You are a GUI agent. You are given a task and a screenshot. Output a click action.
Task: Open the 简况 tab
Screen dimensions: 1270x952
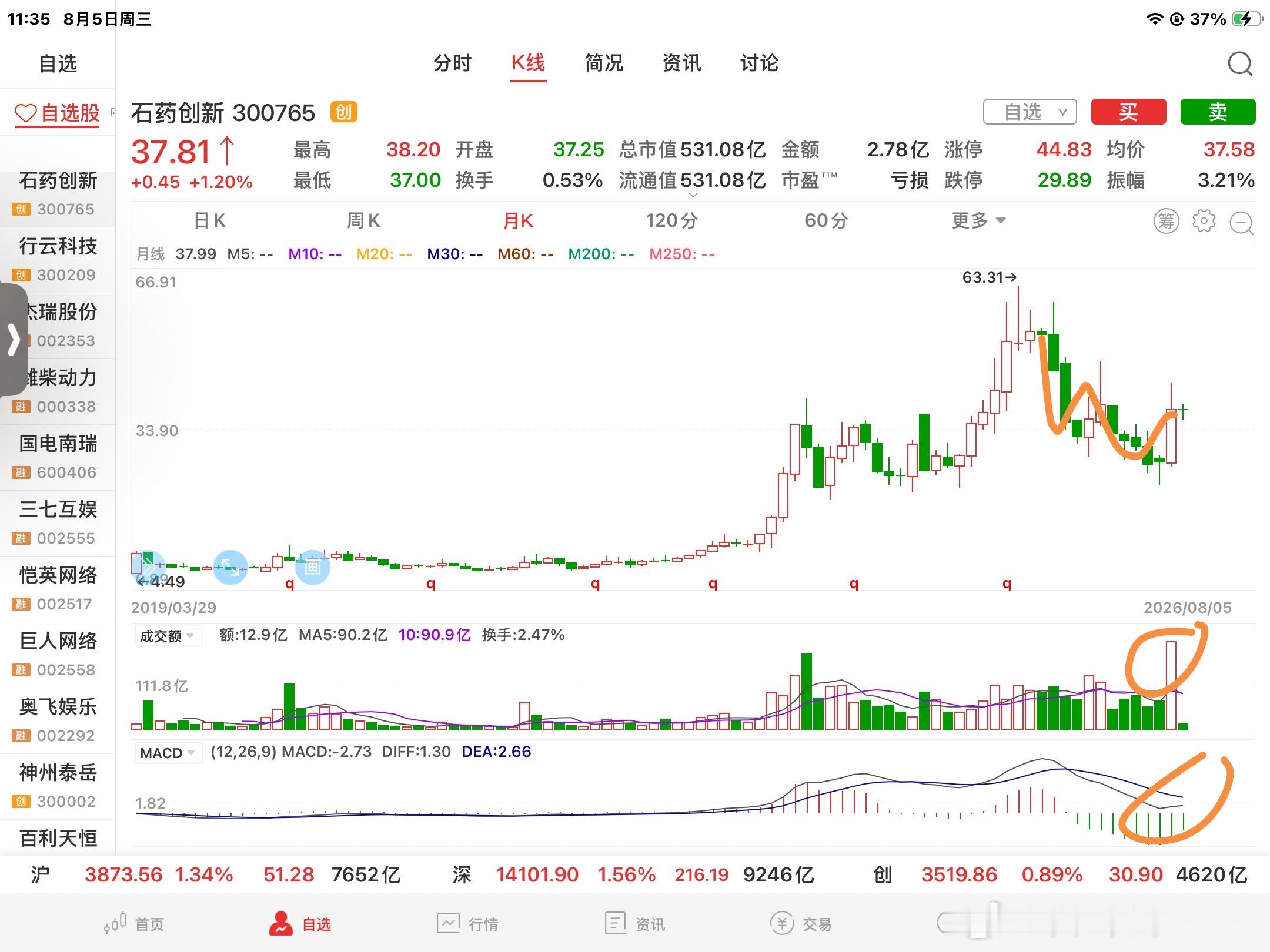(x=604, y=63)
